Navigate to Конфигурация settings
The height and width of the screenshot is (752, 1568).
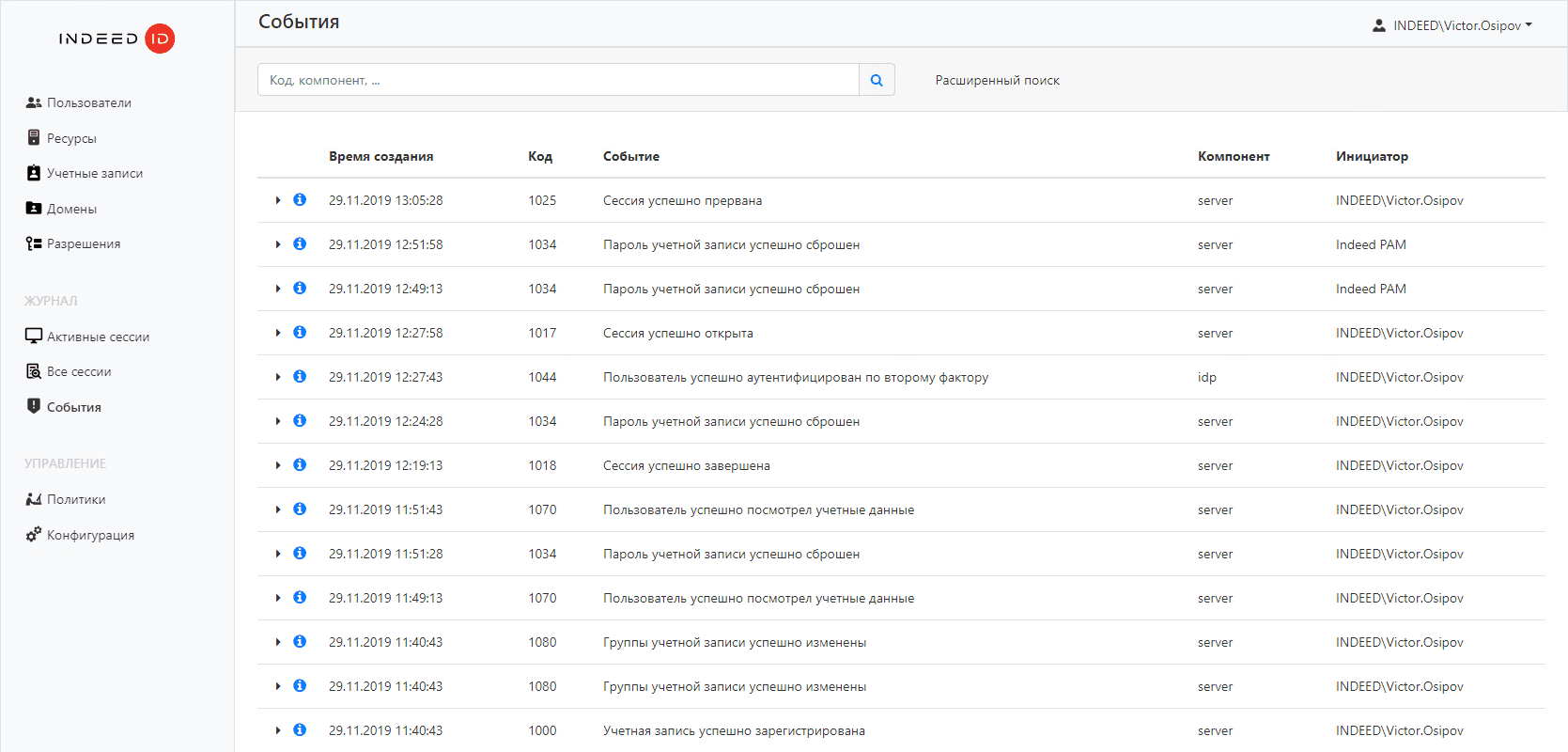(x=90, y=535)
